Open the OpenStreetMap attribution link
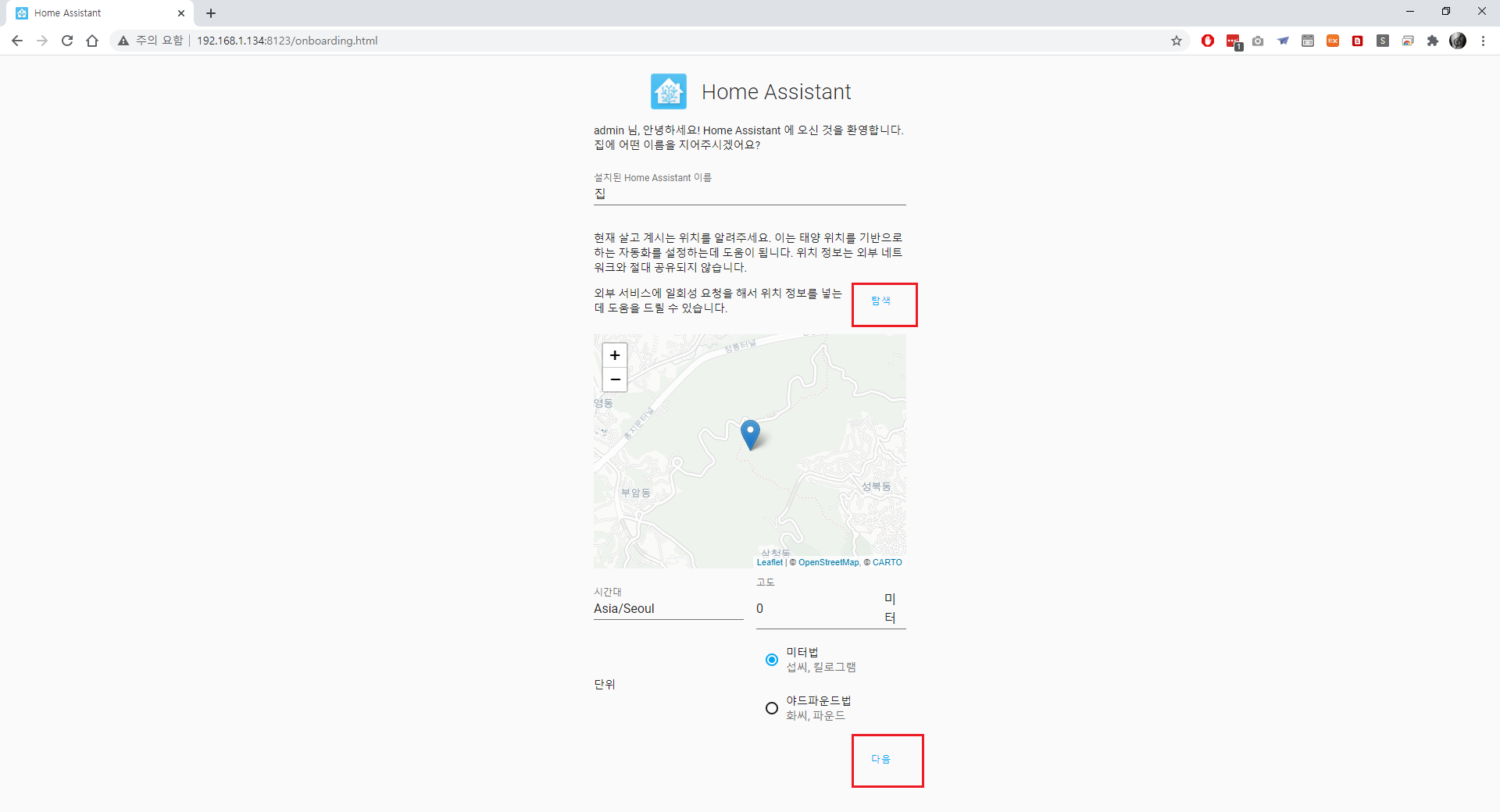The height and width of the screenshot is (812, 1500). (828, 562)
